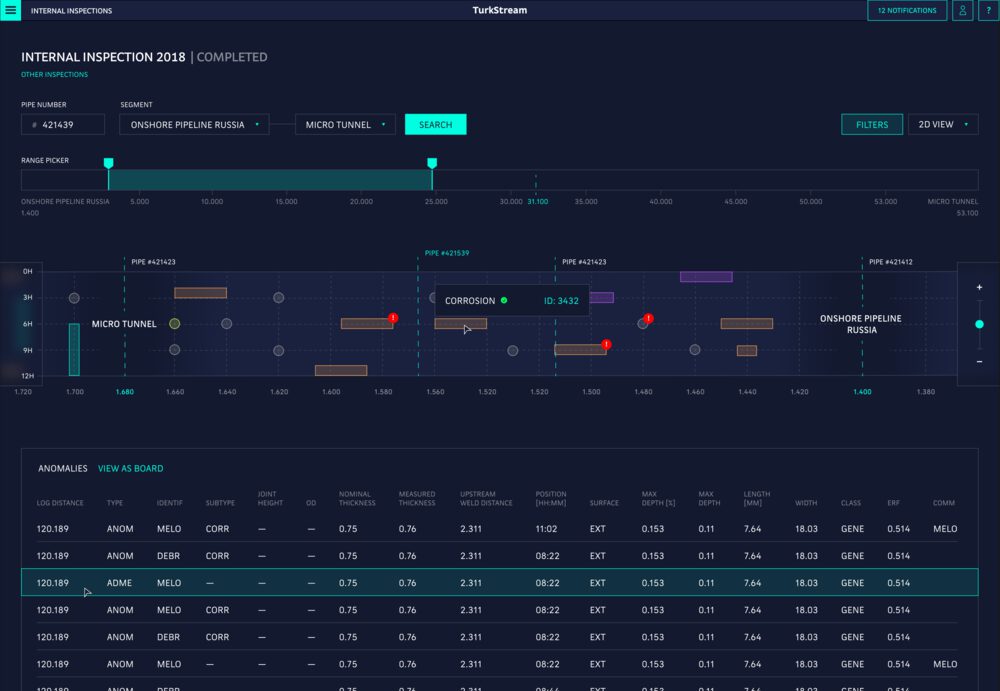
Task: Click the alert anomaly bar near 1.500
Action: click(580, 350)
